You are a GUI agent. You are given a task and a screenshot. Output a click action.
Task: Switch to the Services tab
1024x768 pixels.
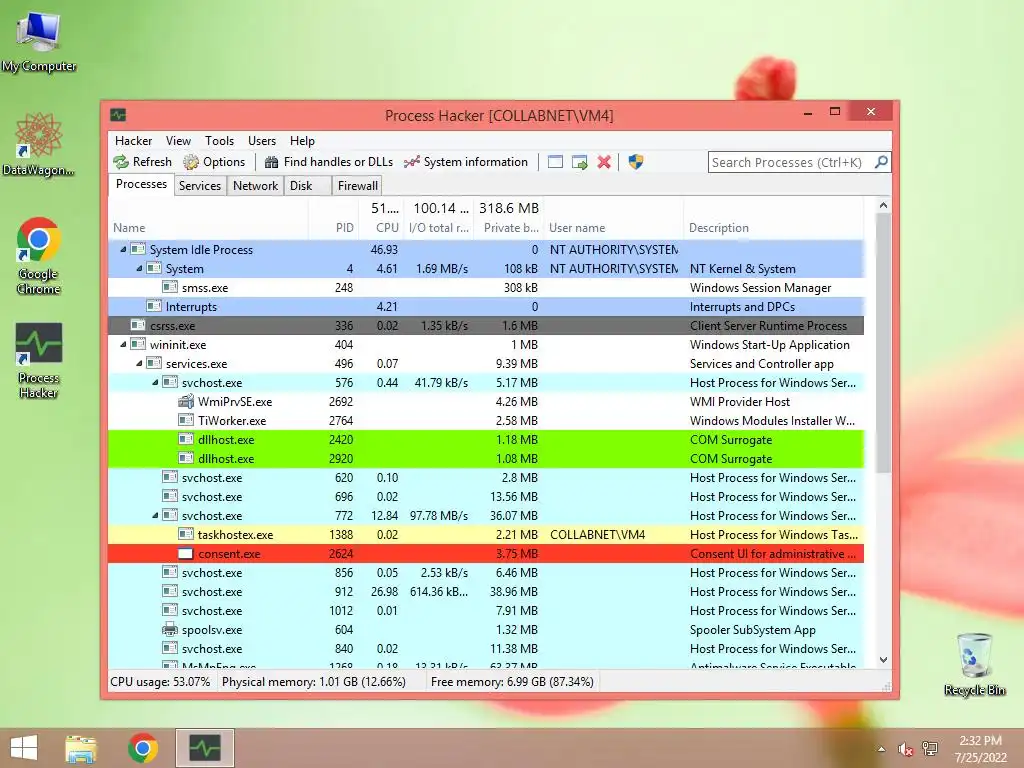point(200,186)
